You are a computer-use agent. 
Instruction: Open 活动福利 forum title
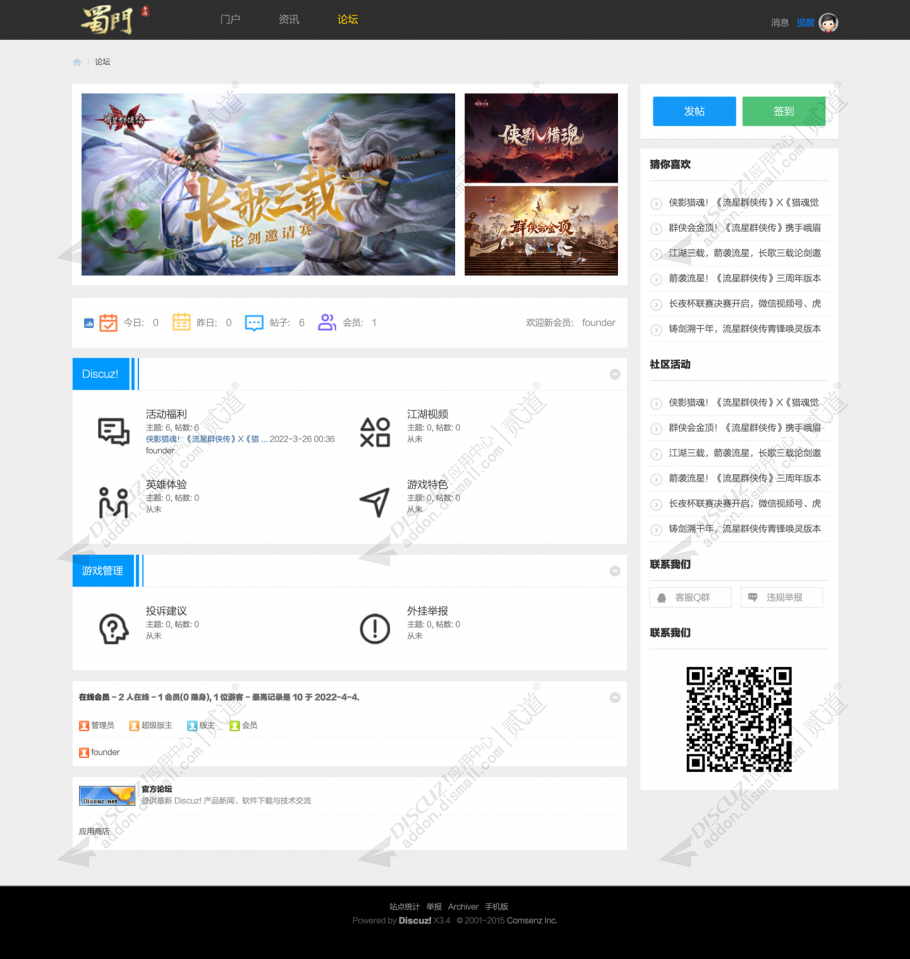pyautogui.click(x=166, y=414)
